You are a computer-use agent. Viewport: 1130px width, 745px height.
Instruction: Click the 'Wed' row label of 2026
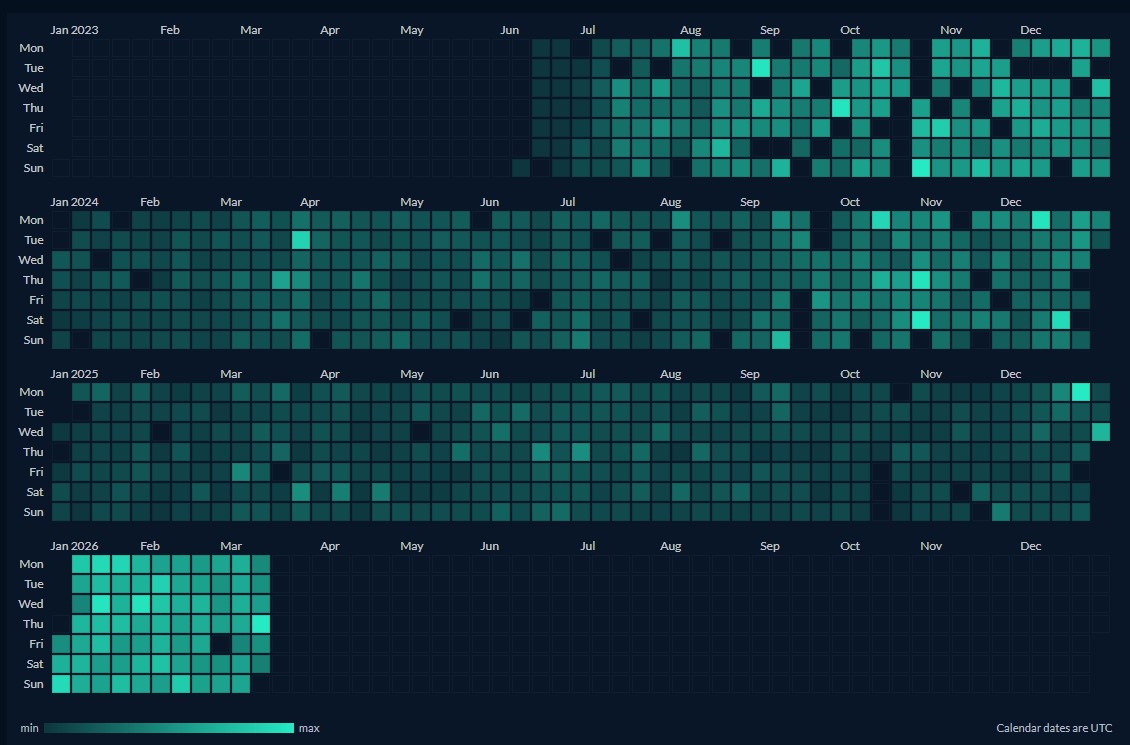click(x=30, y=604)
